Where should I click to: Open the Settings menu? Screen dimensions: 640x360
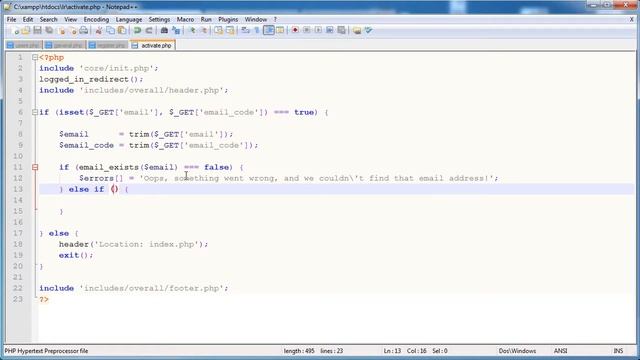coord(159,19)
